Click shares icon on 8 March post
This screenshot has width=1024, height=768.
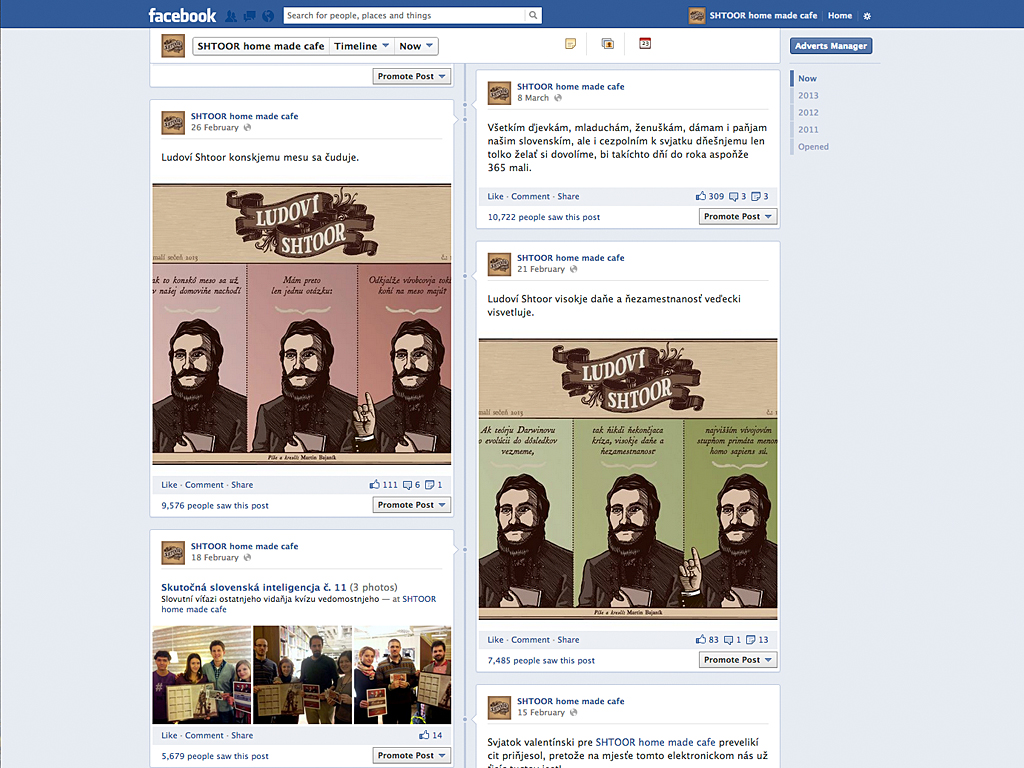coord(756,196)
